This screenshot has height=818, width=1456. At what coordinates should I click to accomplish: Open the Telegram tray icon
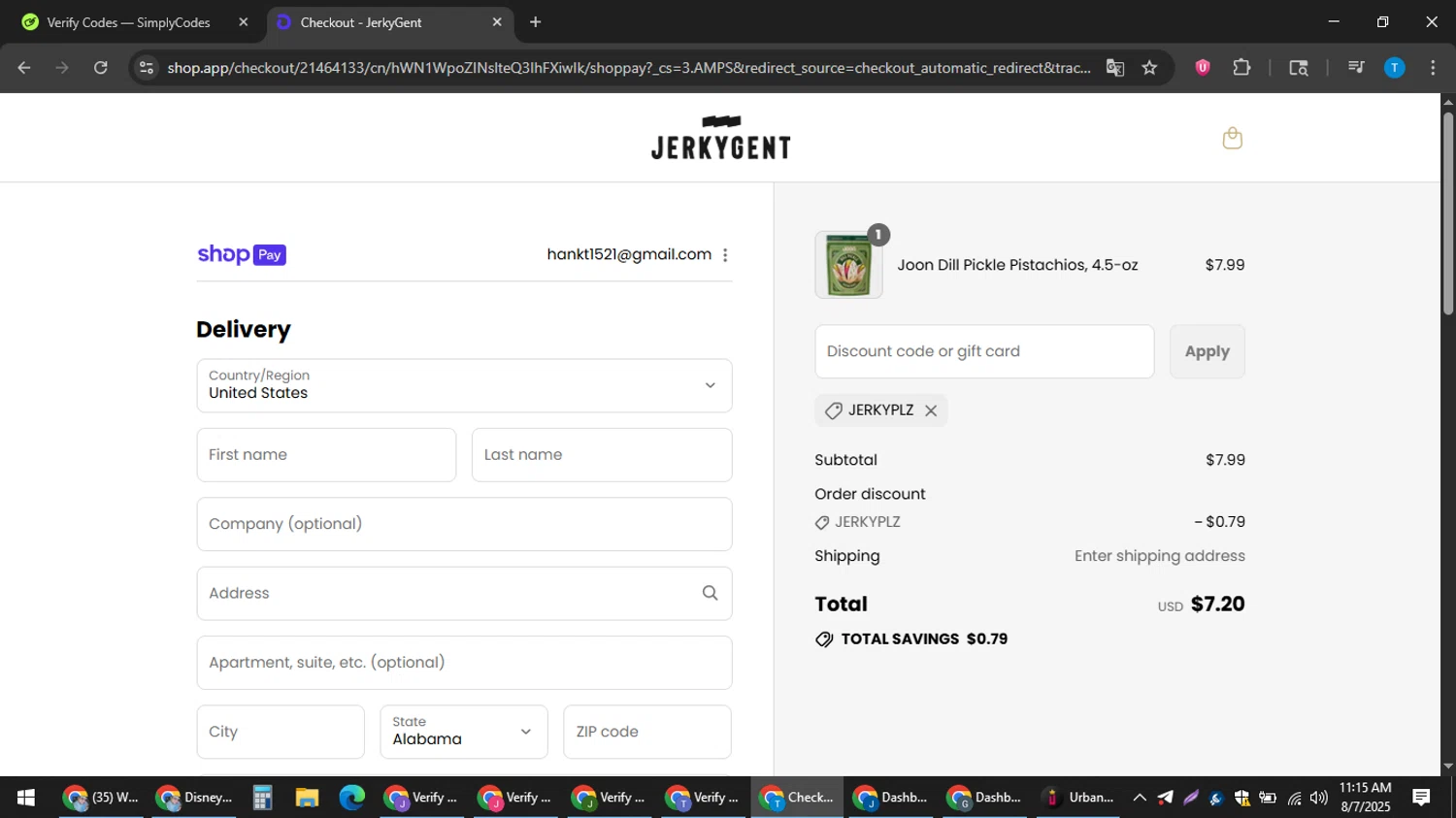click(x=1165, y=798)
